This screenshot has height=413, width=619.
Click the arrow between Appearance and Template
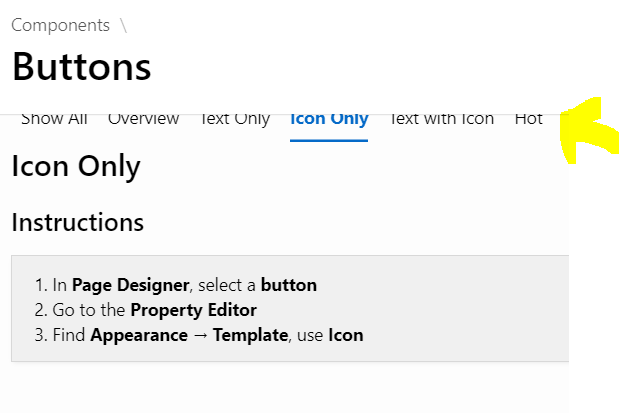click(201, 336)
